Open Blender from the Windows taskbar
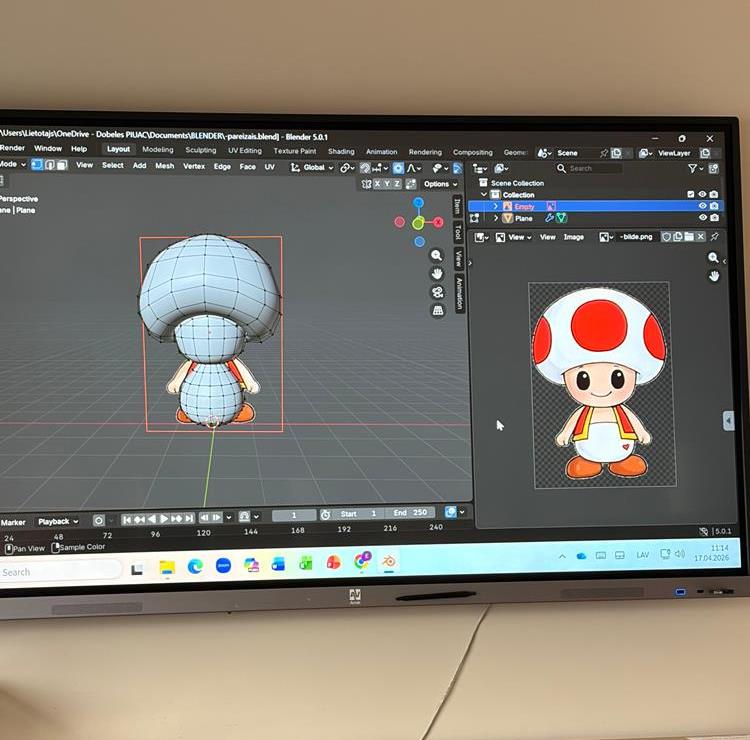Image resolution: width=750 pixels, height=740 pixels. 389,561
